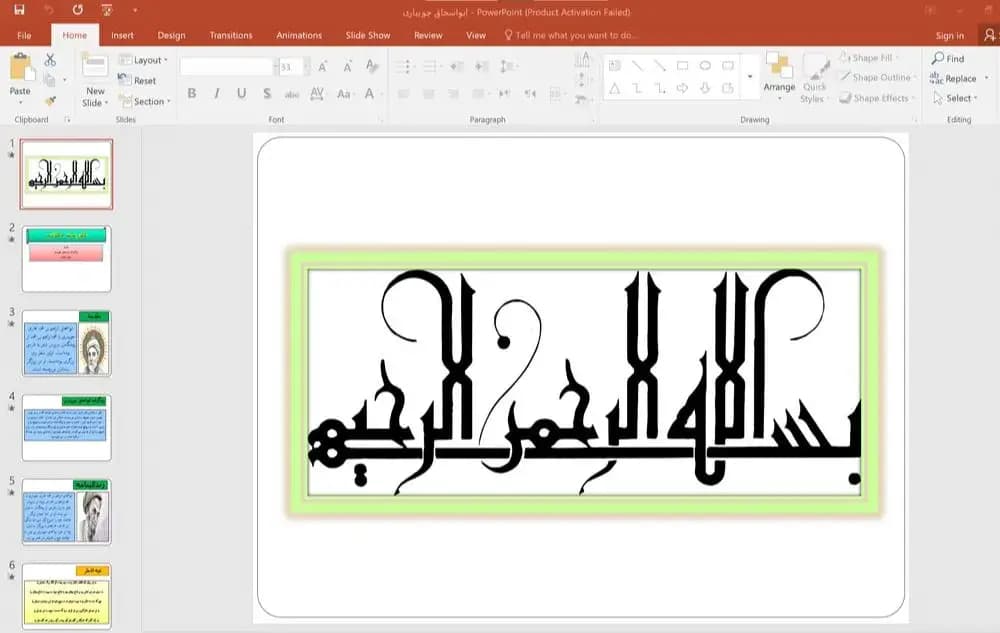This screenshot has height=633, width=1000.
Task: Pick the Text Box shape in the gallery
Action: [615, 66]
